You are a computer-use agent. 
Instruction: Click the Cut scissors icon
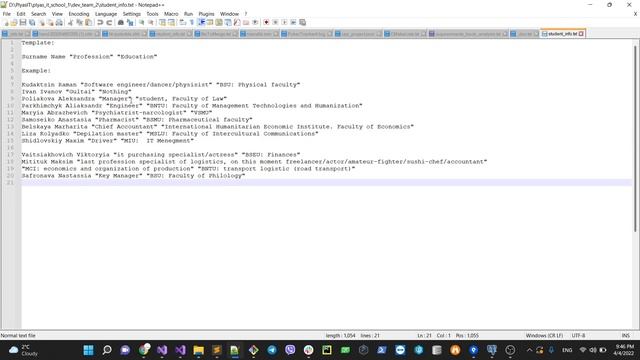click(x=70, y=22)
